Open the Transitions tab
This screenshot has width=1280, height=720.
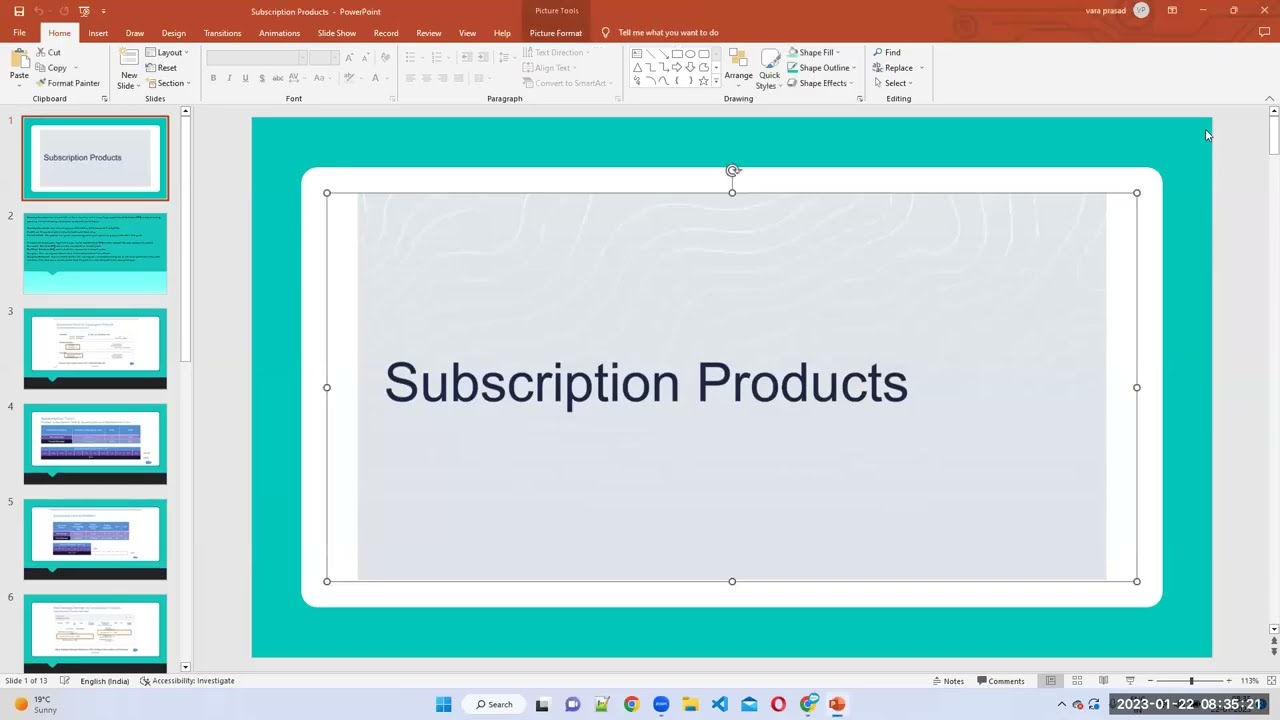pyautogui.click(x=222, y=33)
